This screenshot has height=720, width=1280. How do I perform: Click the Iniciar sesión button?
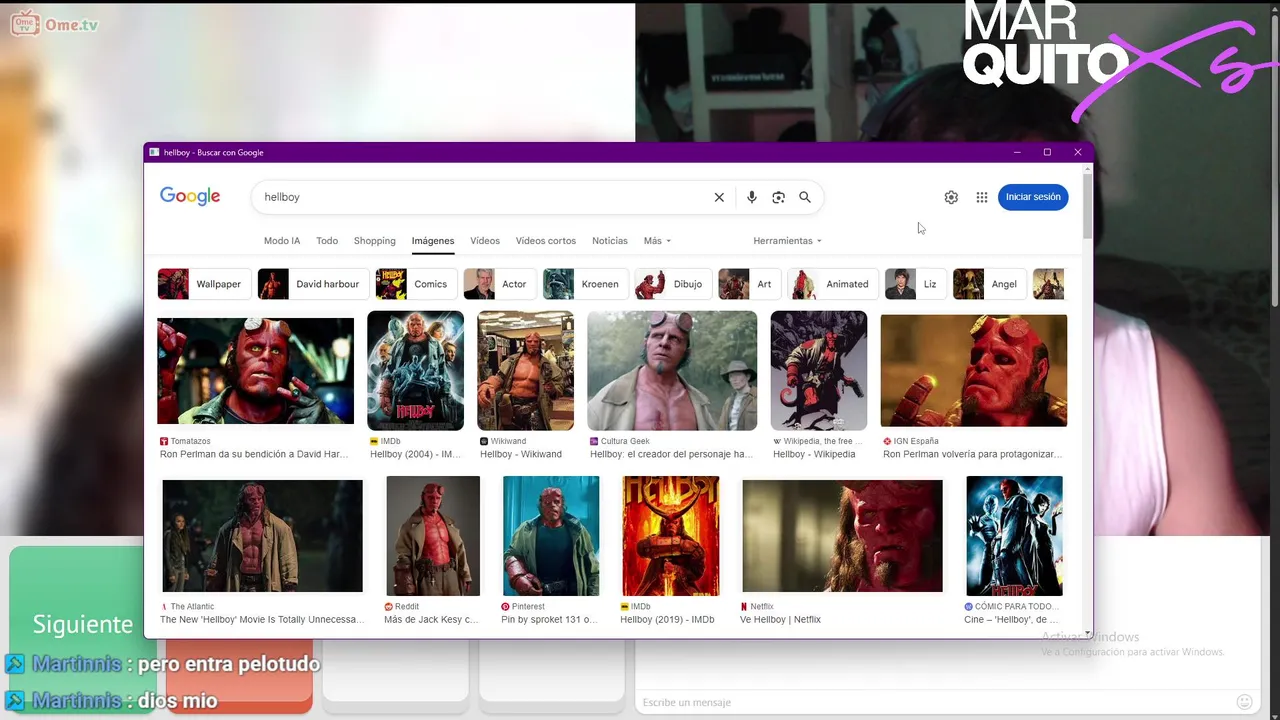click(x=1033, y=197)
